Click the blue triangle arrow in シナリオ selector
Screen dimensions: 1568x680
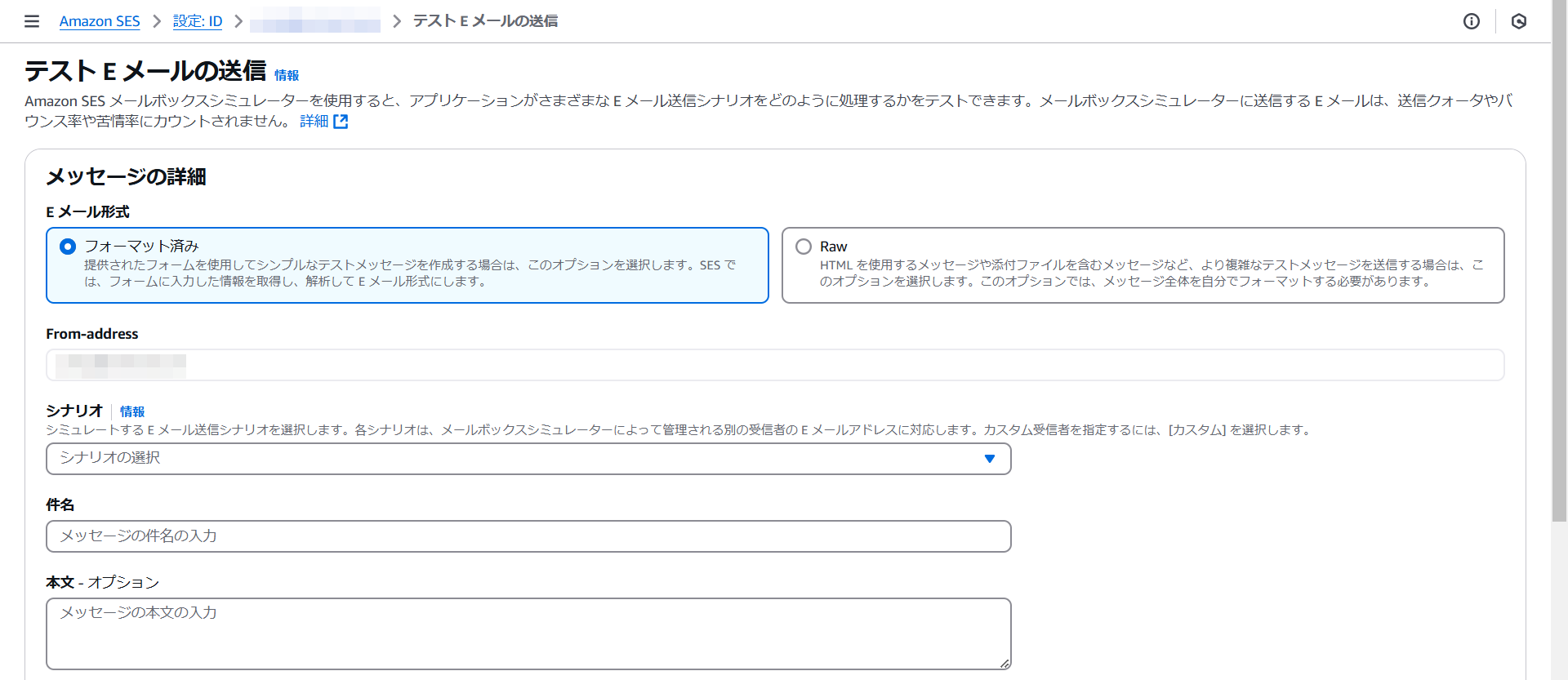tap(989, 459)
